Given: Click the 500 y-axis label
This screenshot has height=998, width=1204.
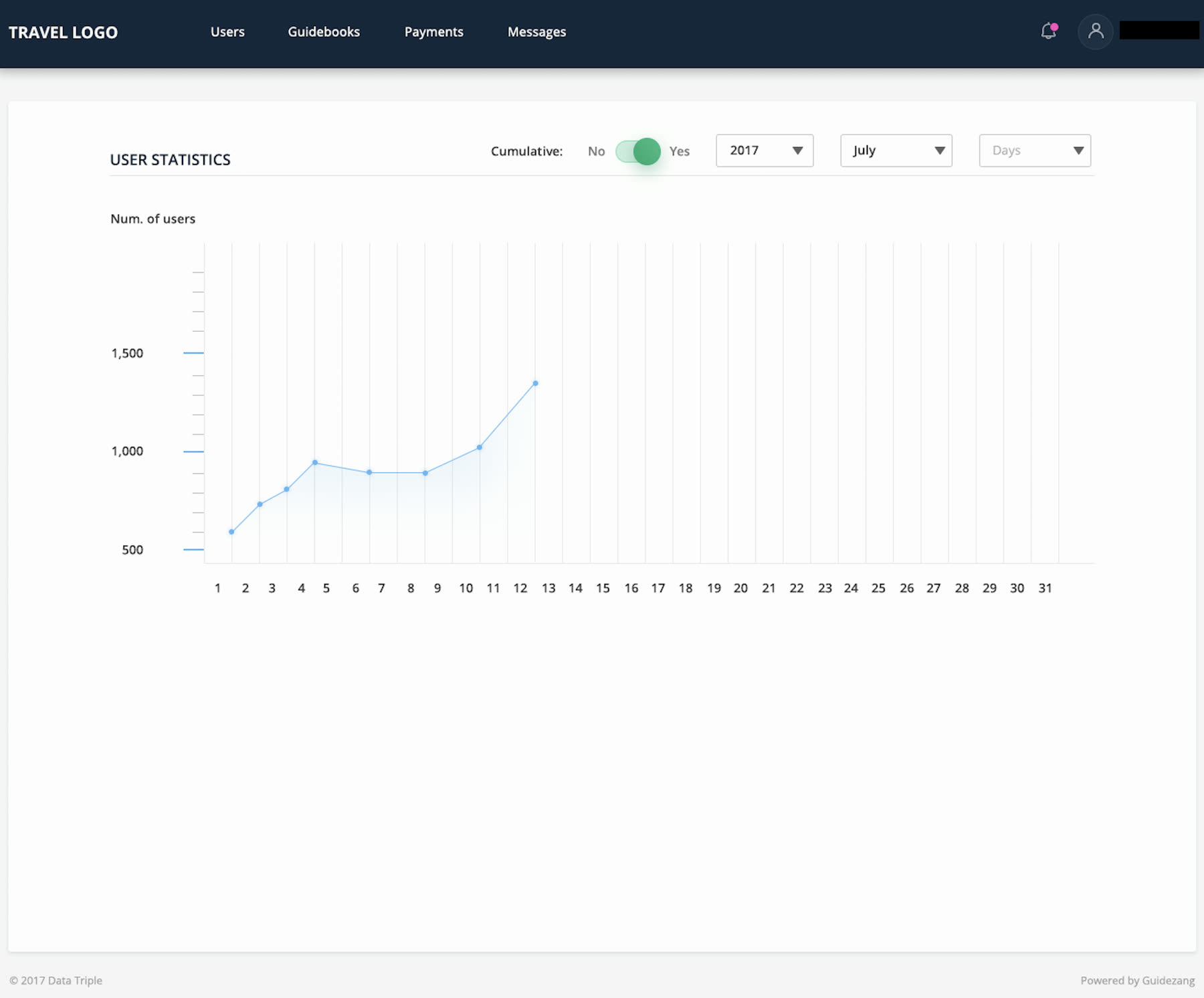Looking at the screenshot, I should pos(132,550).
